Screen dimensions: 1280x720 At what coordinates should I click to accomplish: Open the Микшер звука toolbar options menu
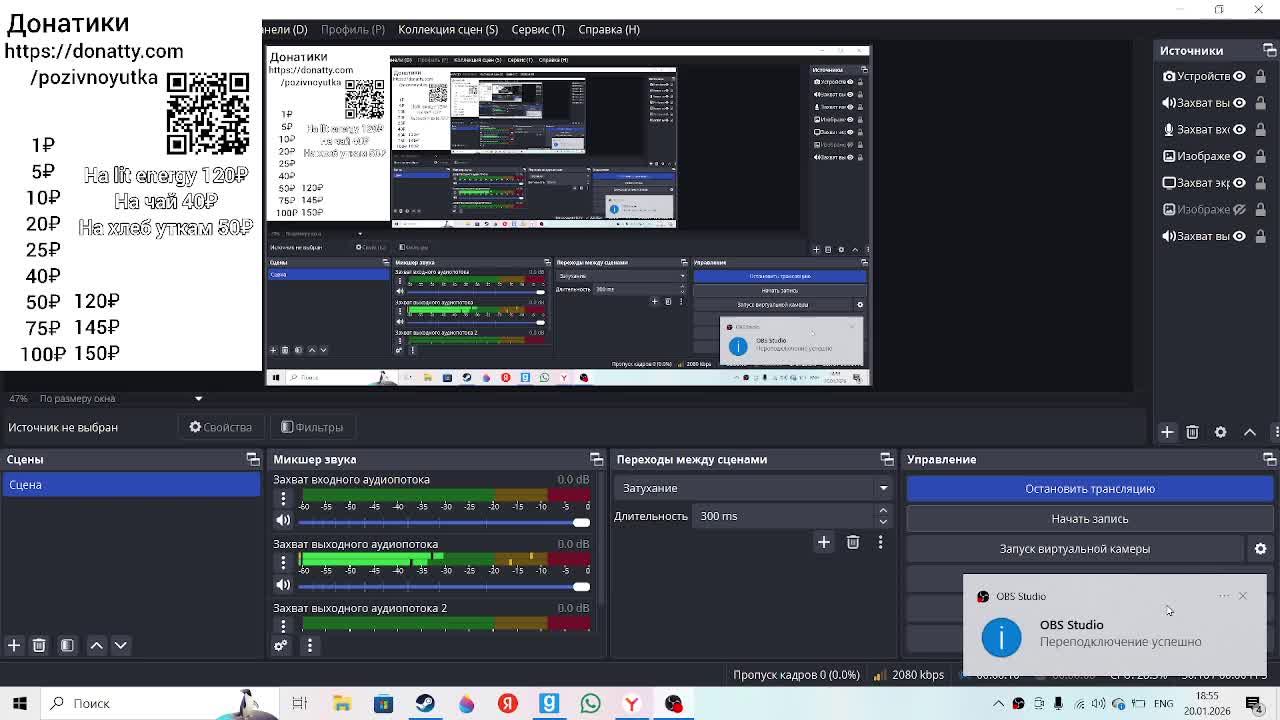(309, 646)
